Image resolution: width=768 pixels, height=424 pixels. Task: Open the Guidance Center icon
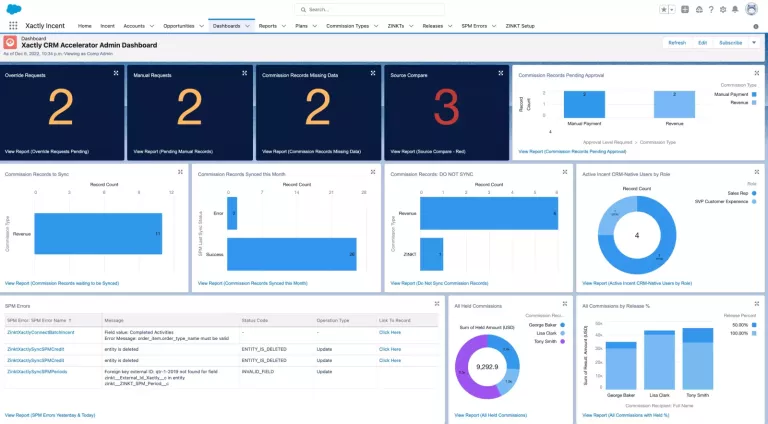[699, 9]
